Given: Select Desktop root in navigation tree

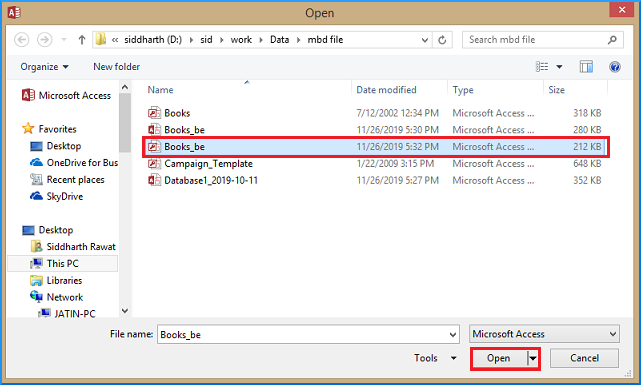Looking at the screenshot, I should pyautogui.click(x=47, y=230).
